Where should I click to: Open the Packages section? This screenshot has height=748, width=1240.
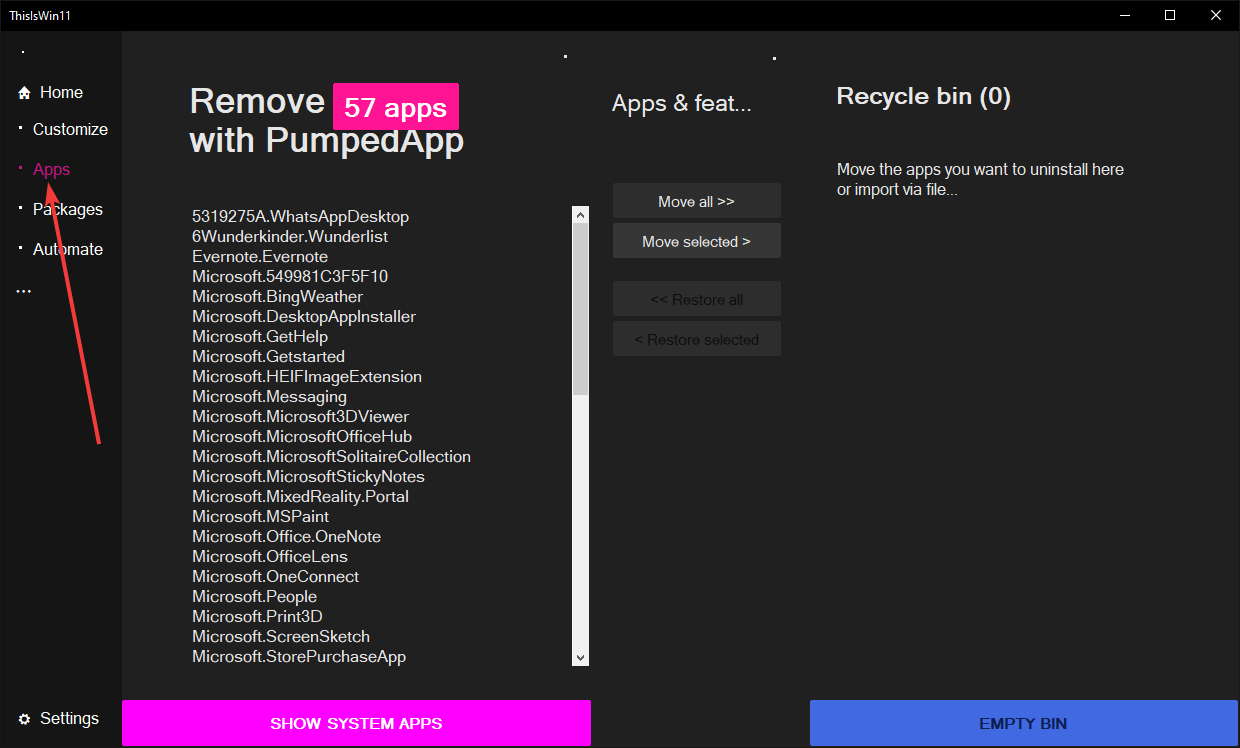68,209
